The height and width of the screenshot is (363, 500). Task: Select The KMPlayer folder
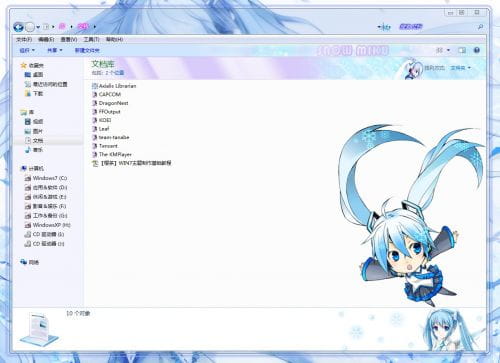(112, 154)
